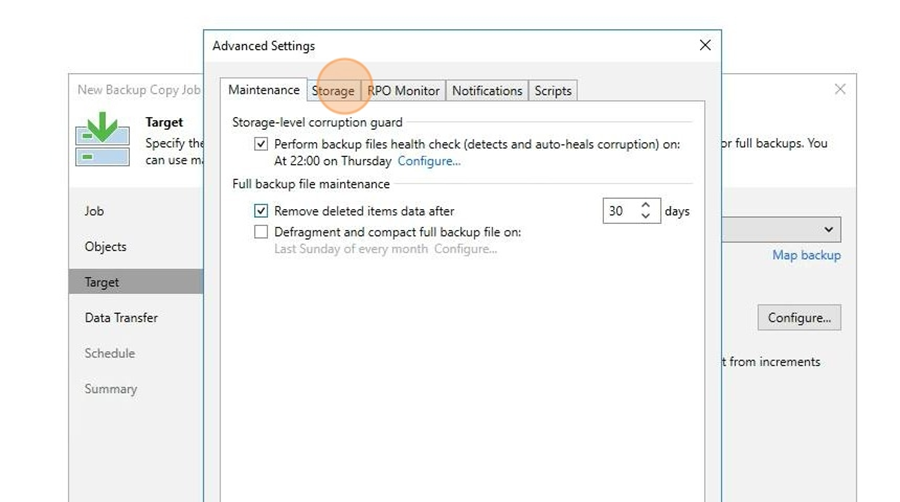The height and width of the screenshot is (502, 900).
Task: Click the Map backup link in the wizard
Action: click(806, 255)
